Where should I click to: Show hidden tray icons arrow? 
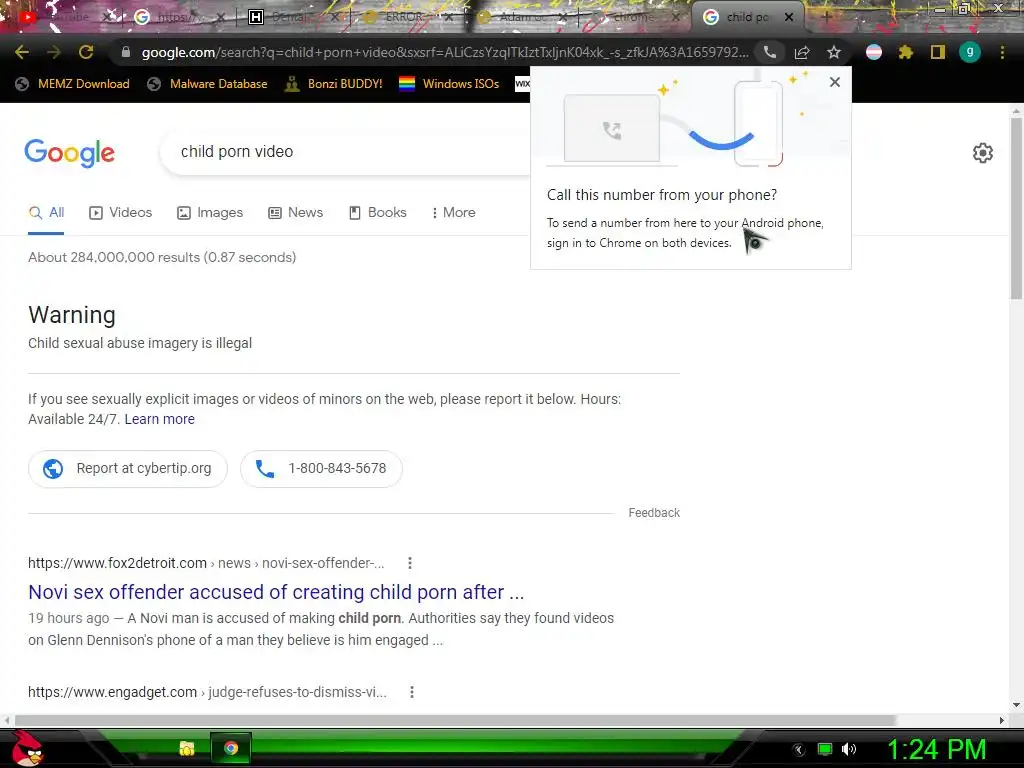click(799, 750)
